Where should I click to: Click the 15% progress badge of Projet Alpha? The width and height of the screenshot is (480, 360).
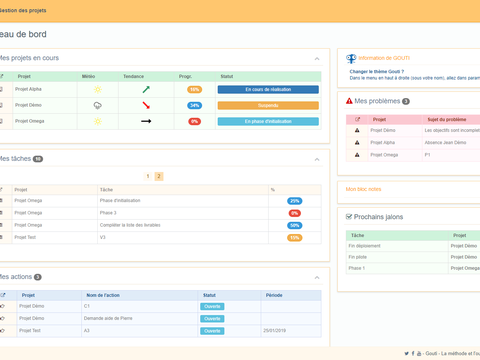tap(194, 89)
